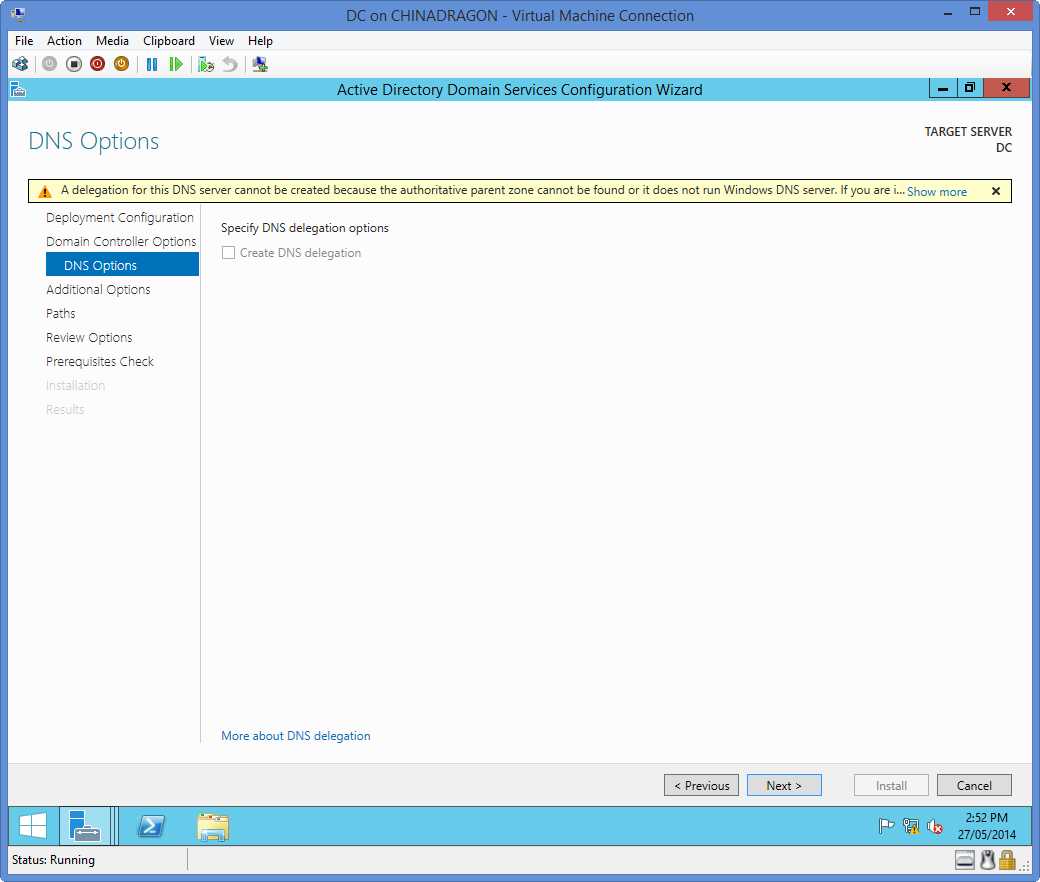Click the Previous button
Viewport: 1040px width, 882px height.
pyautogui.click(x=701, y=785)
